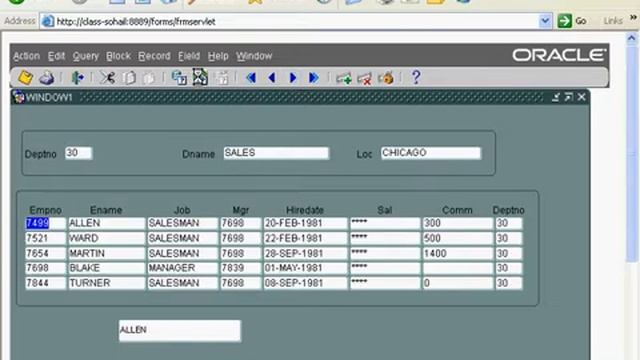This screenshot has width=640, height=360.
Task: Click the Insert Record icon
Action: point(344,78)
